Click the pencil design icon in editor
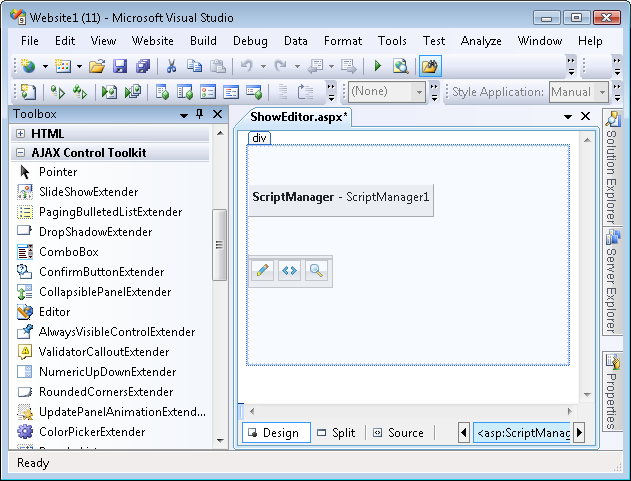 [262, 271]
